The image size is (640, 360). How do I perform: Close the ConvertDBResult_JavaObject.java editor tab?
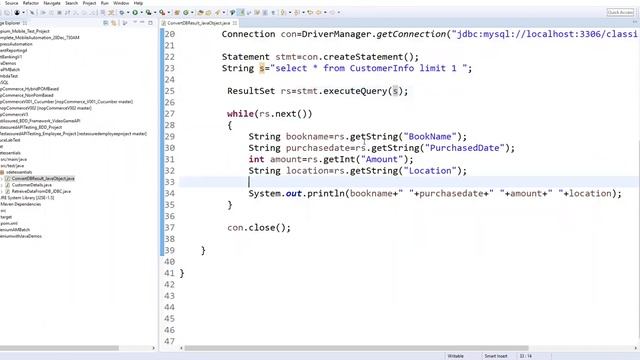235,23
